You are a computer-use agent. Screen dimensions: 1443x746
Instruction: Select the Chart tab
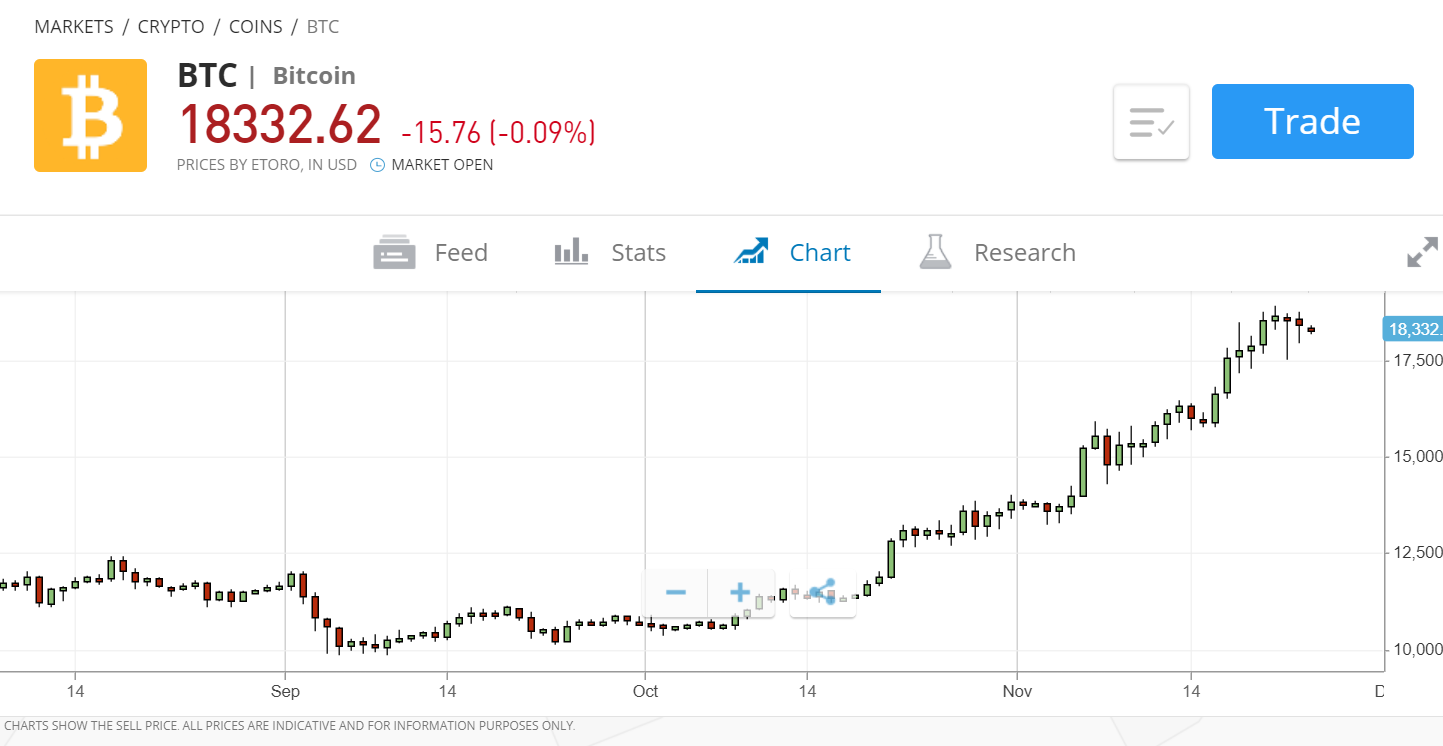pyautogui.click(x=791, y=253)
